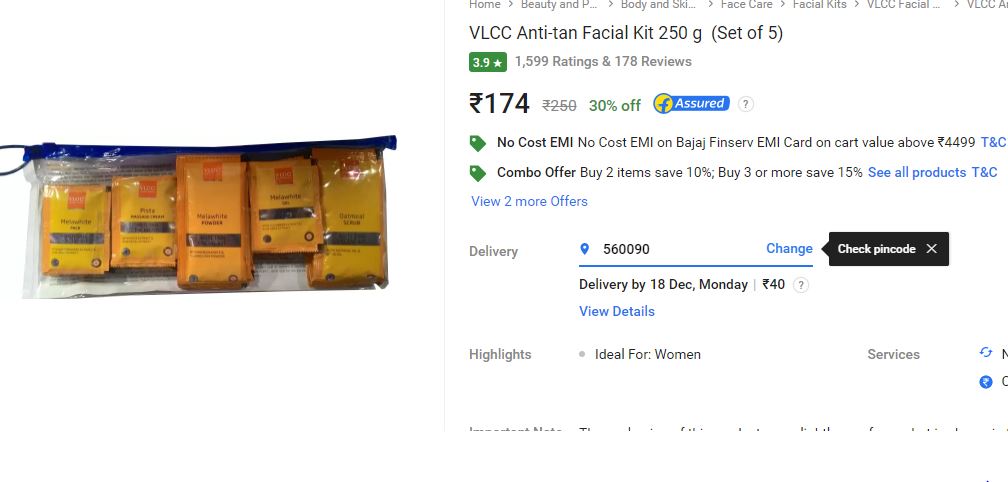Expand View 2 more Offers
The image size is (1008, 482).
[x=529, y=201]
